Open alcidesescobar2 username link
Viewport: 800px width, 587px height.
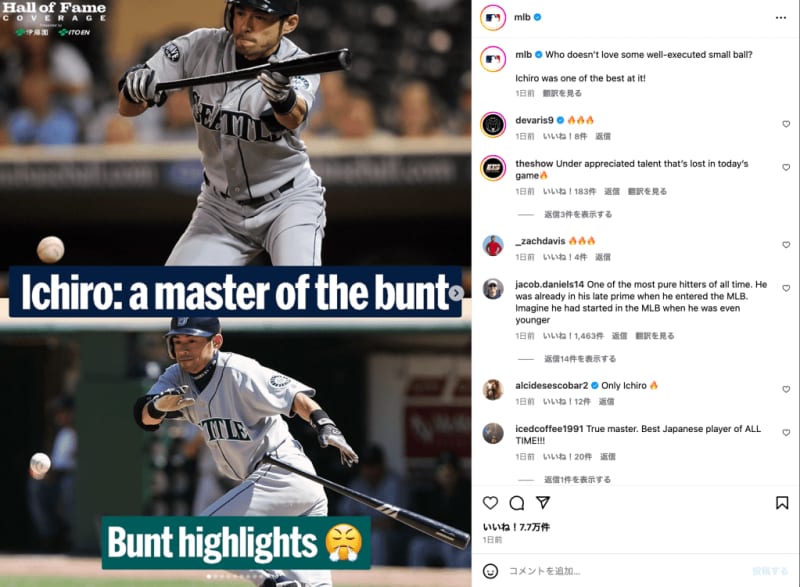click(x=552, y=386)
